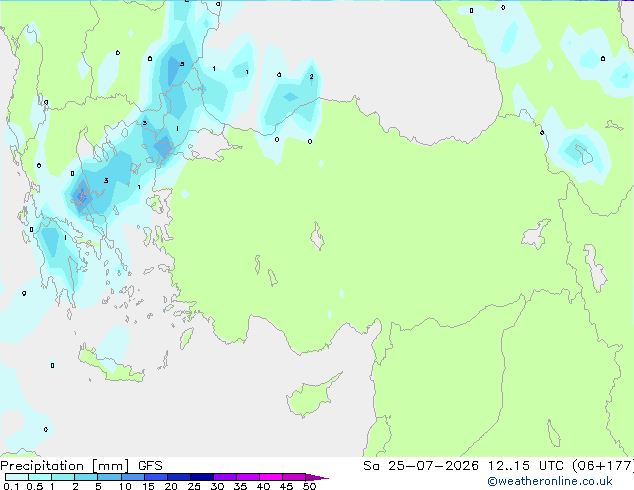Click Crete island on the map

109,366
